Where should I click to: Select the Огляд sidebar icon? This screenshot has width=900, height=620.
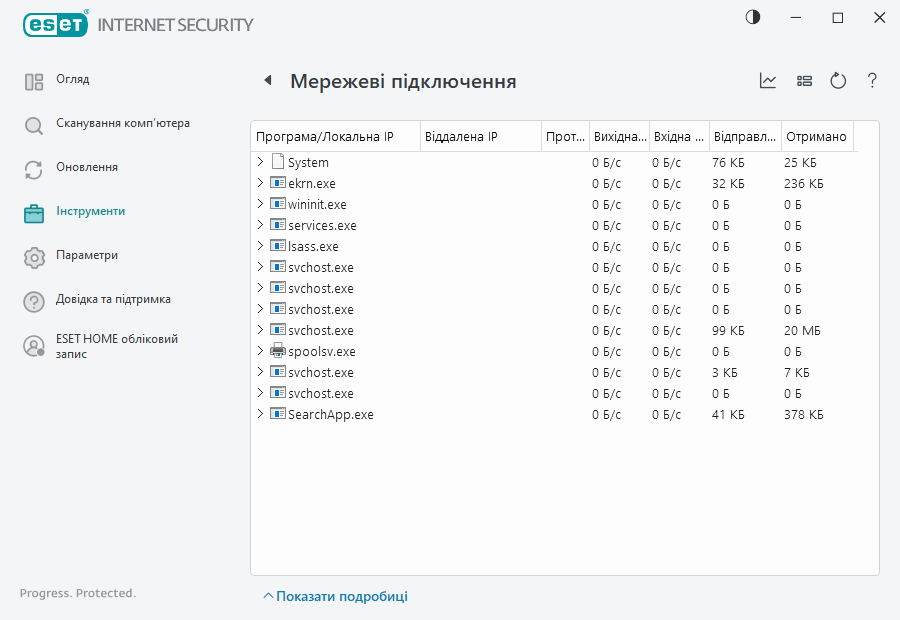pyautogui.click(x=34, y=79)
